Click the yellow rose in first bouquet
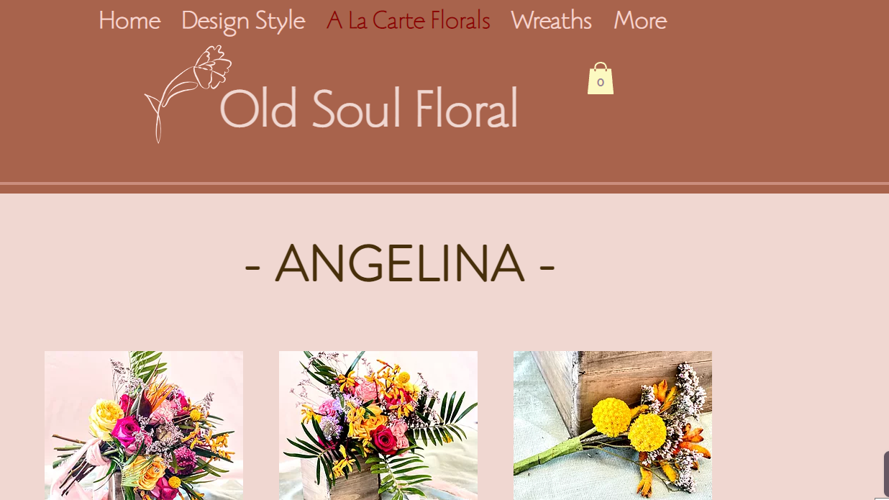Viewport: 889px width, 500px height. click(105, 418)
